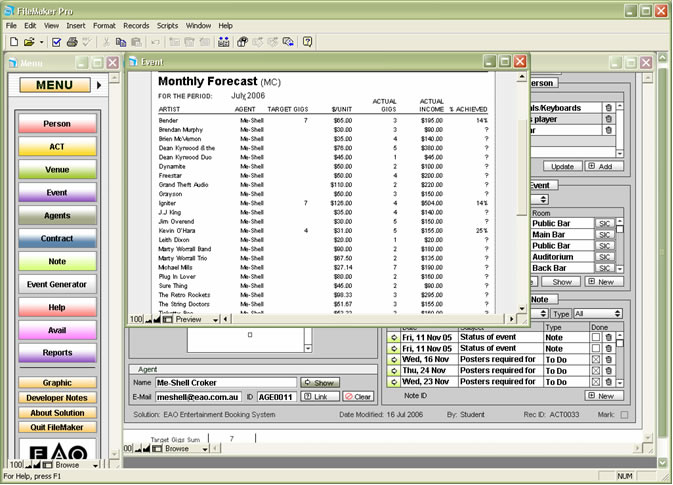The width and height of the screenshot is (673, 485).
Task: Expand the arrow next to MENU
Action: pyautogui.click(x=99, y=85)
